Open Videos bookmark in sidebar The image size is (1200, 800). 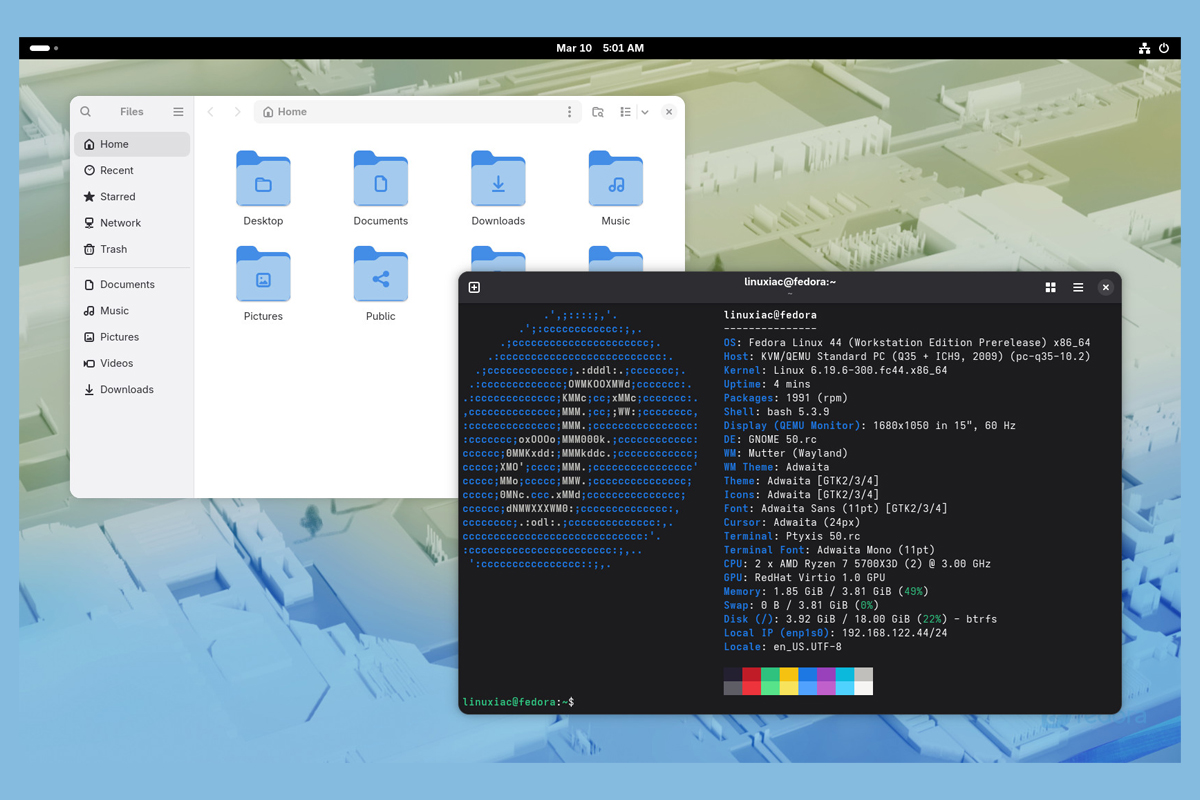132,363
